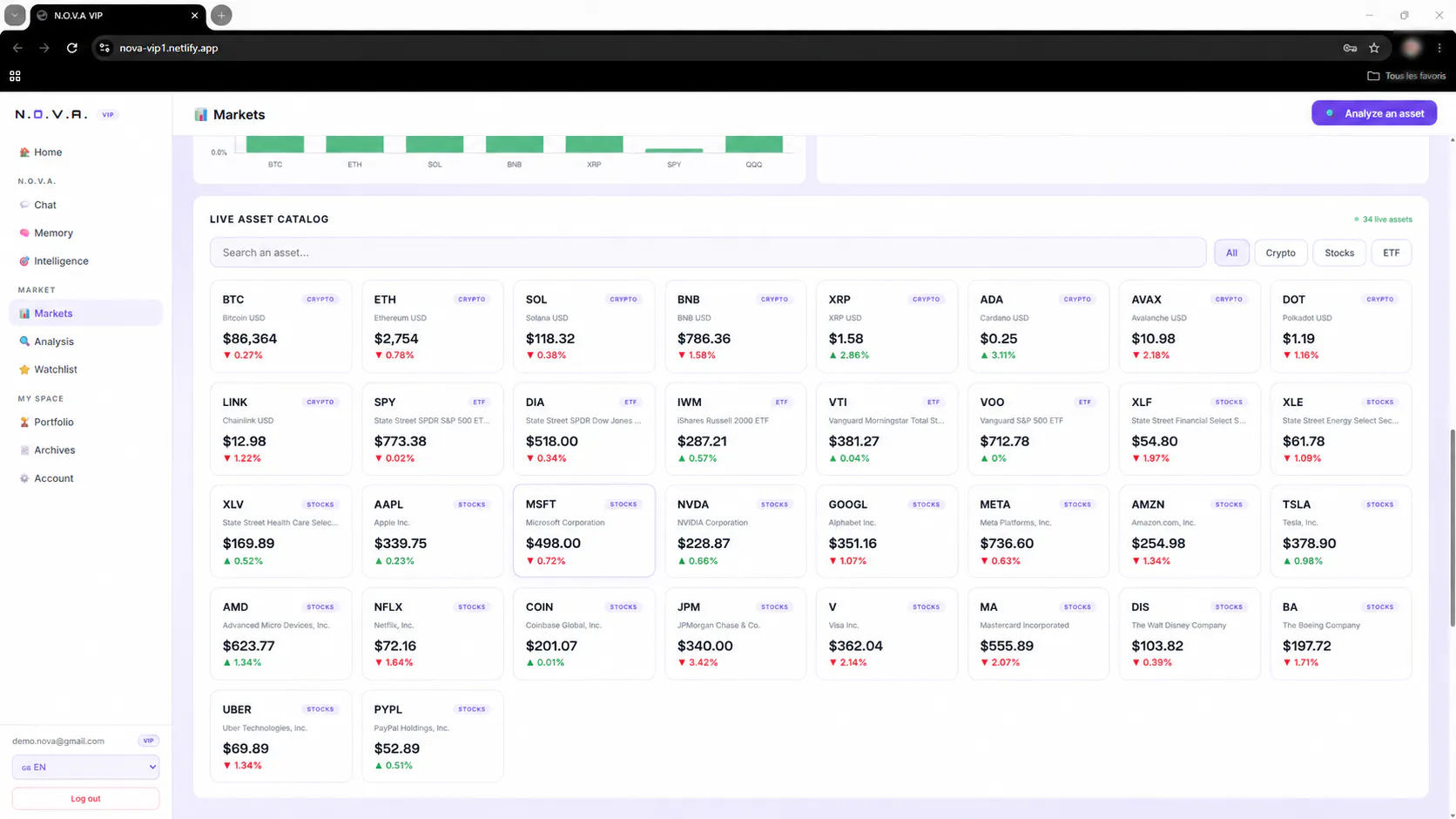Screen dimensions: 1456x819
Task: Select the AAPL Apple Inc. card
Action: 433,531
